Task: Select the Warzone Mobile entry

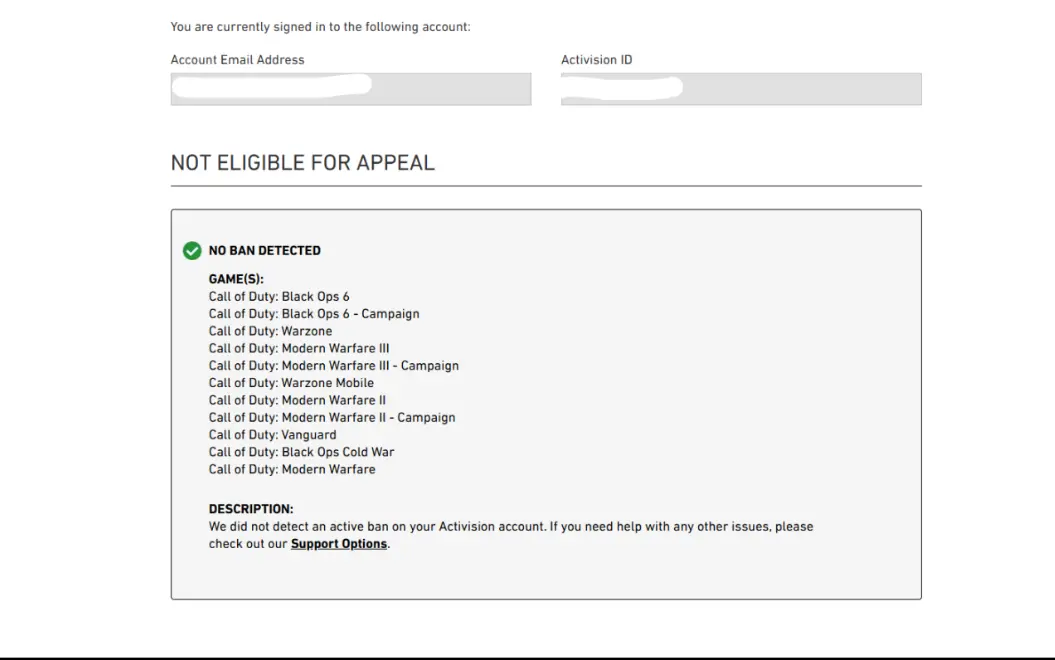Action: tap(291, 383)
